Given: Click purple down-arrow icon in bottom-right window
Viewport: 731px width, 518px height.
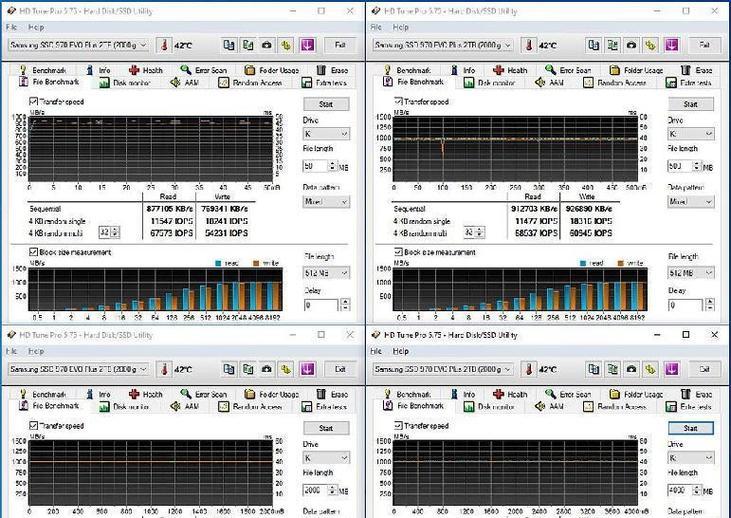Looking at the screenshot, I should pyautogui.click(x=671, y=369).
